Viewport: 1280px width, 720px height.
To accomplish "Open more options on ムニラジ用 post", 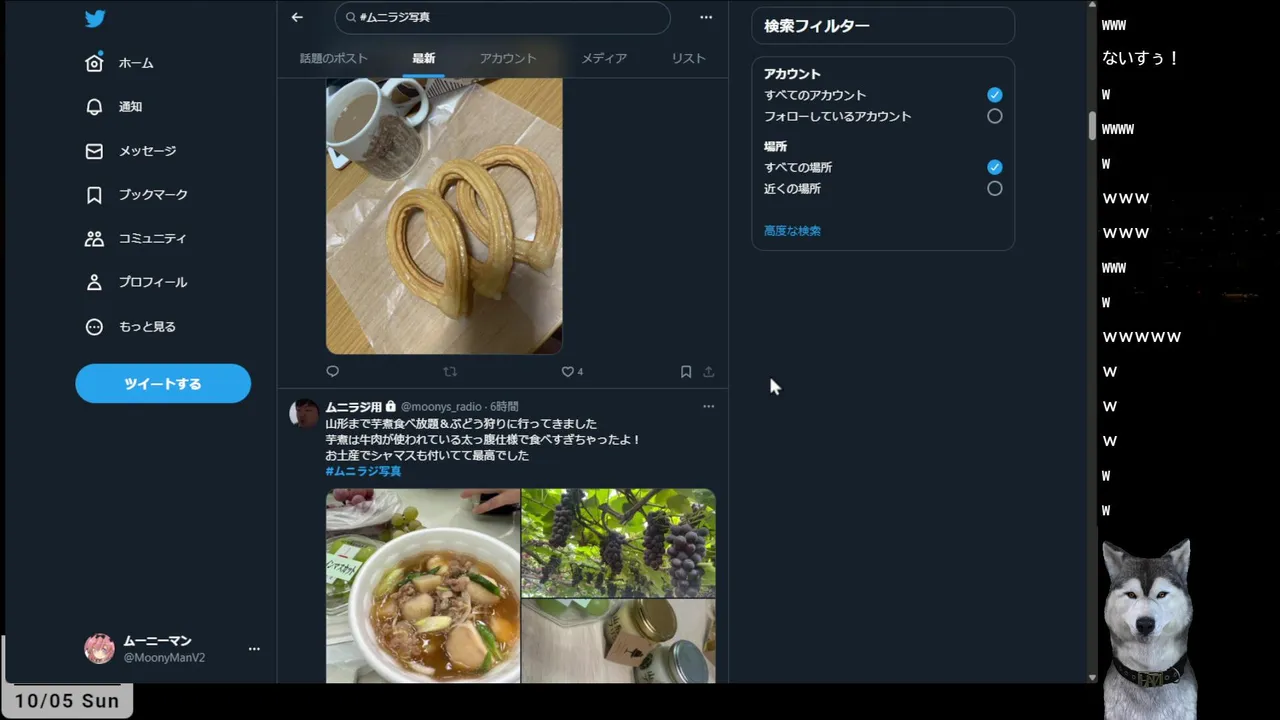I will click(708, 406).
